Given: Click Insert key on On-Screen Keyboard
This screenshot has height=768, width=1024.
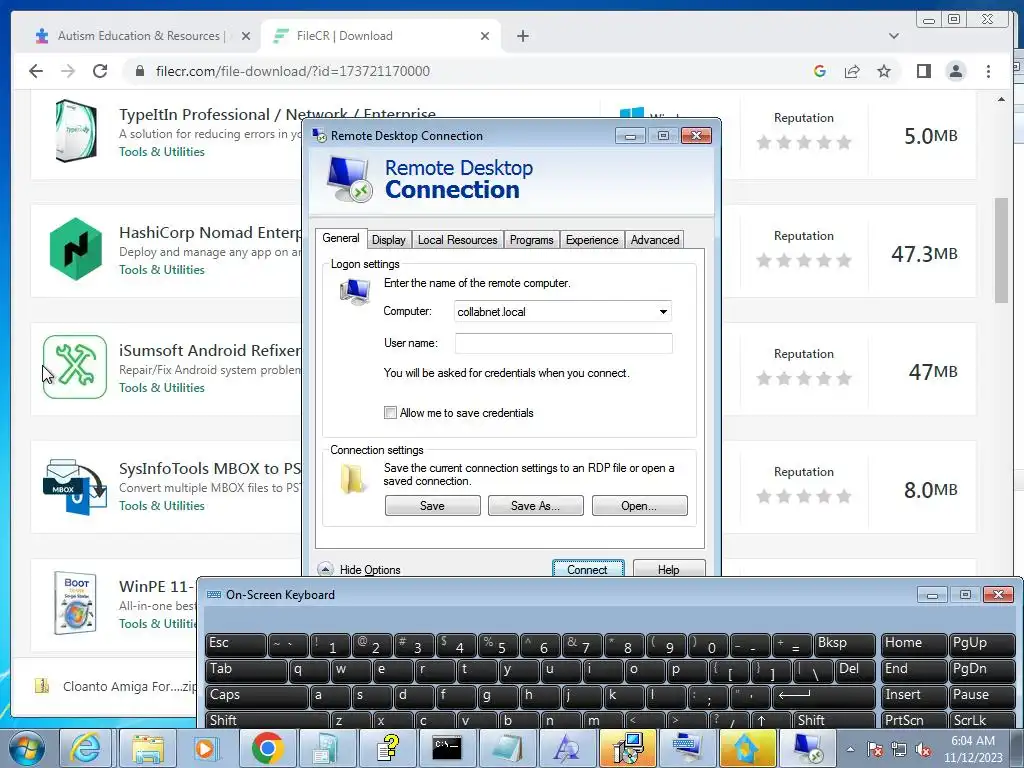Looking at the screenshot, I should 913,696.
